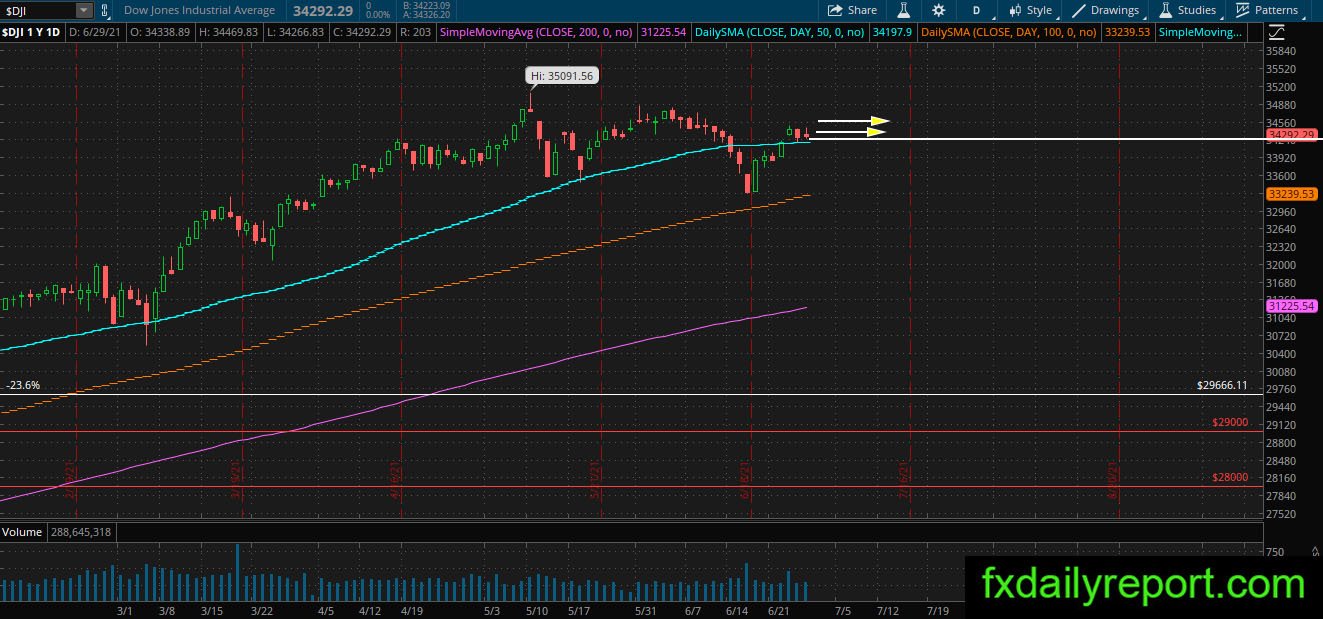
Task: Click the link icon next to symbol box
Action: (106, 10)
